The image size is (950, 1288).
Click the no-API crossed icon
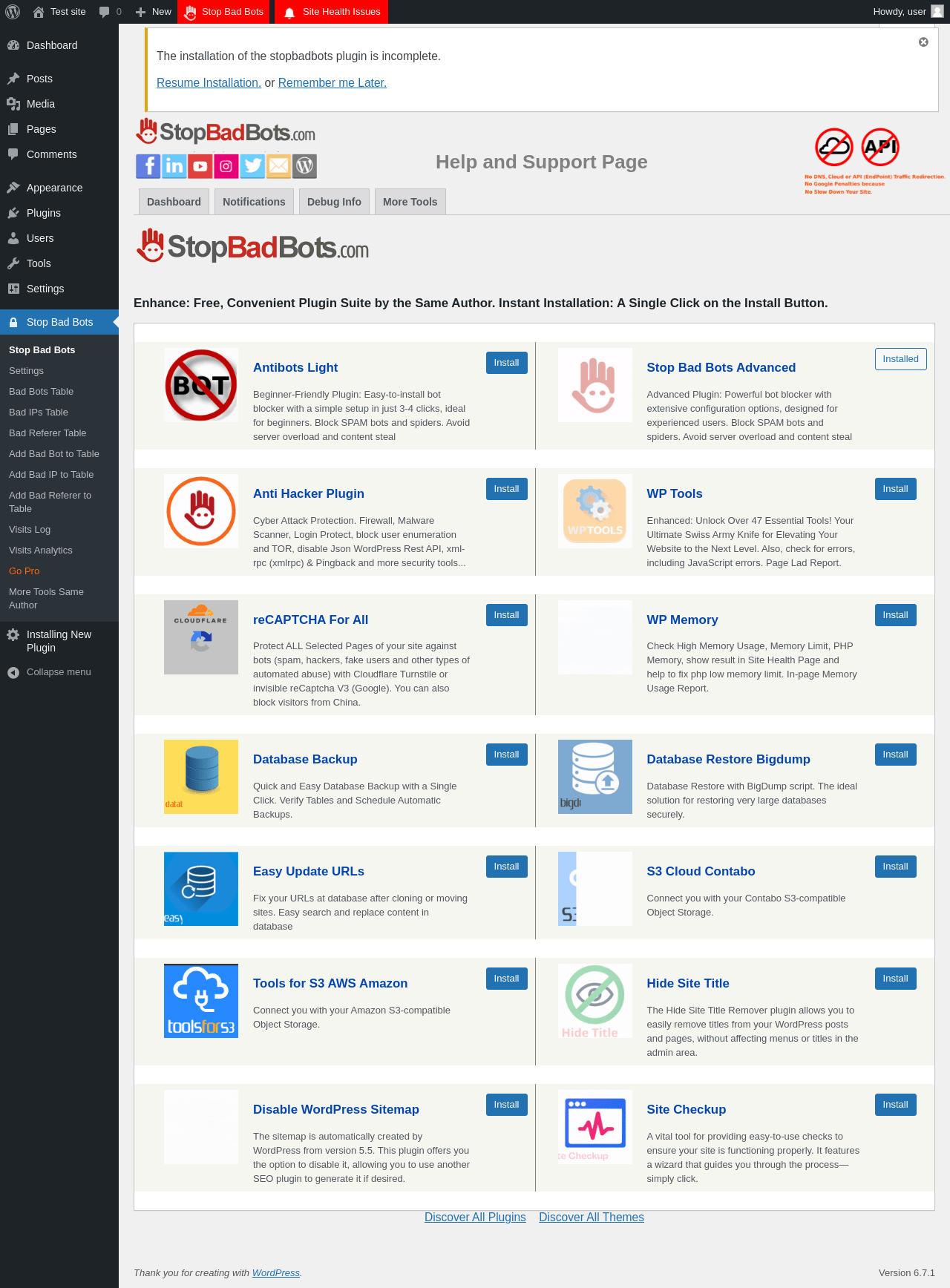tap(881, 147)
